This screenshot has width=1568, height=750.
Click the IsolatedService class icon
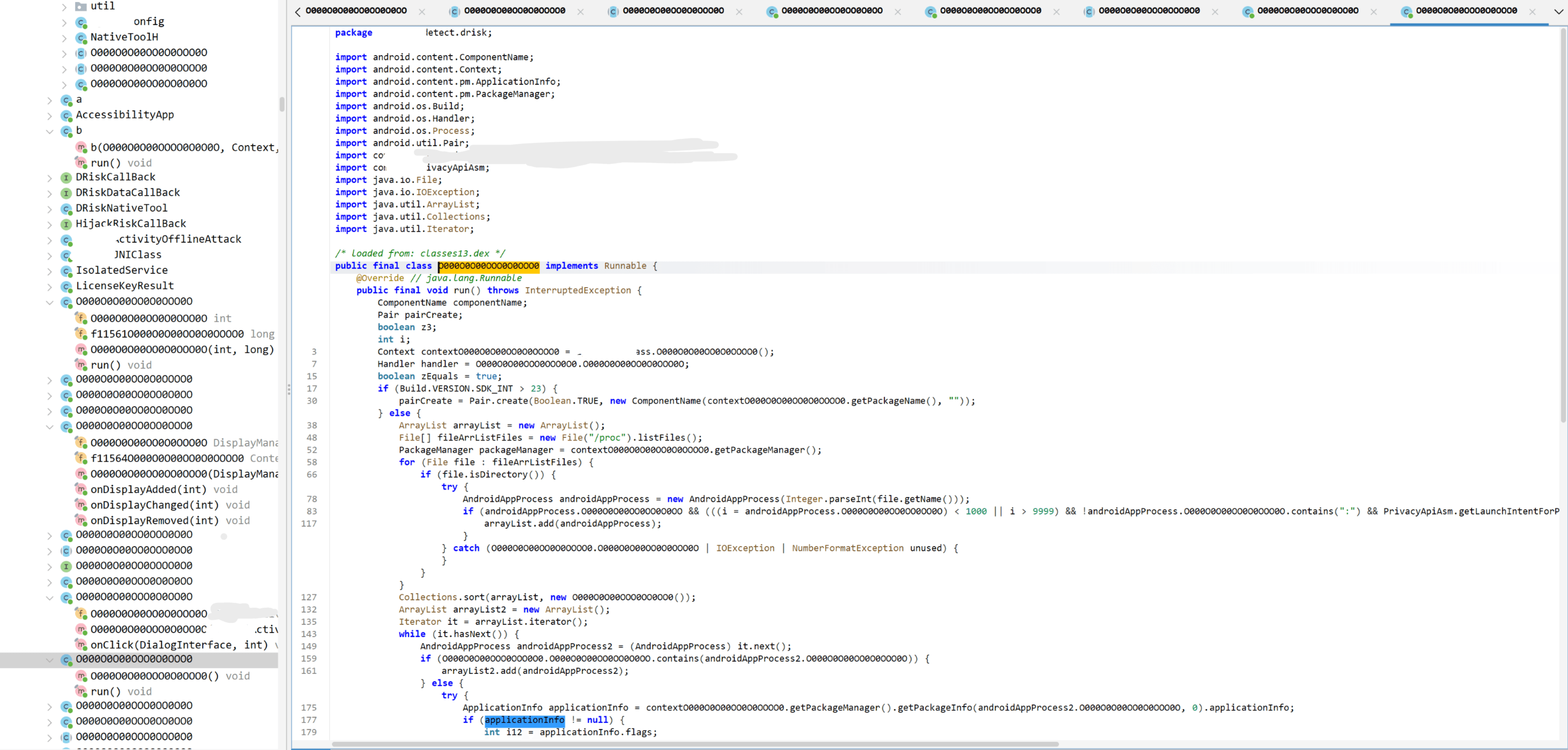(66, 271)
